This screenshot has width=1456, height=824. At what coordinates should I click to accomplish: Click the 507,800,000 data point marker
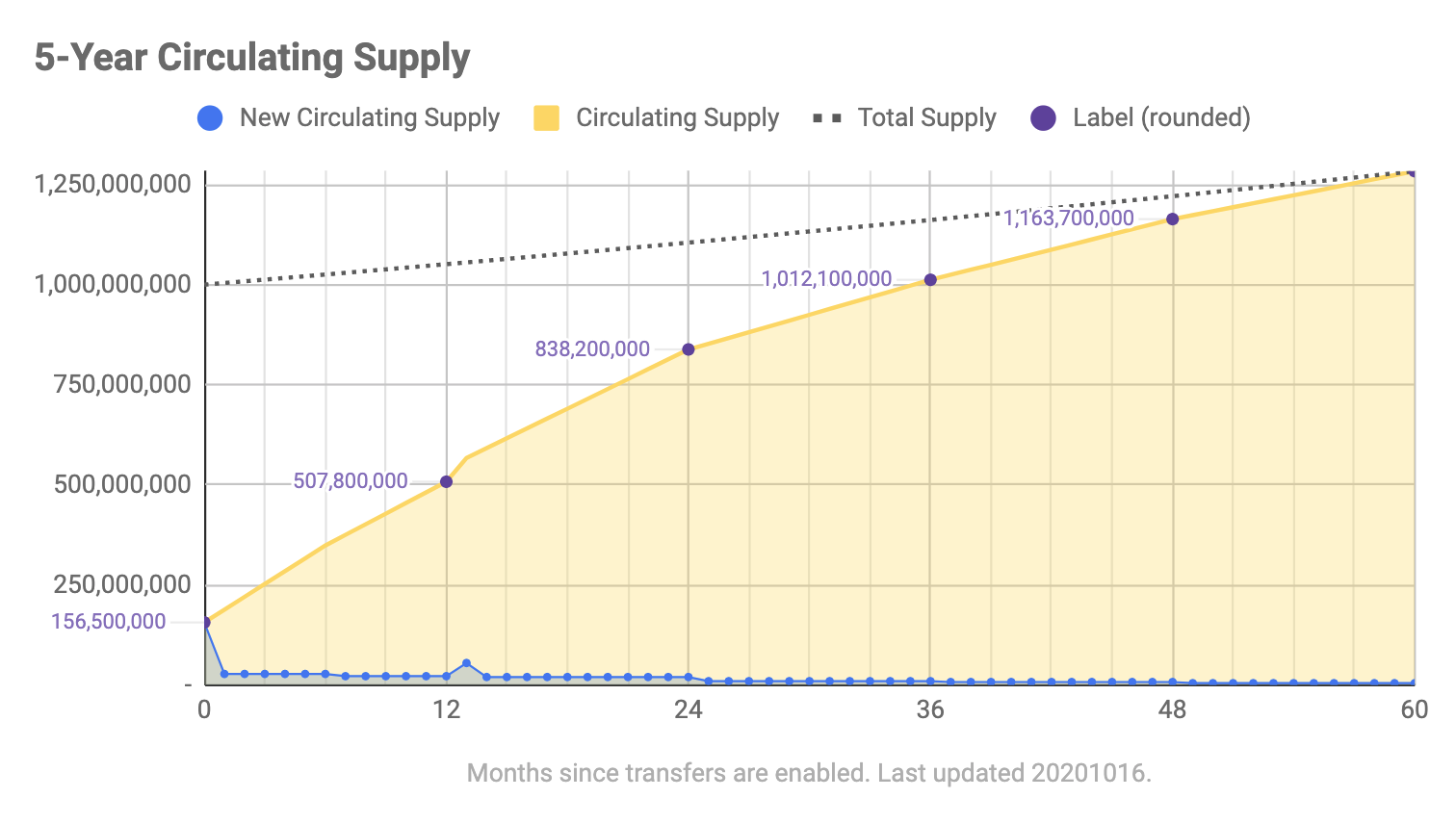pos(446,481)
